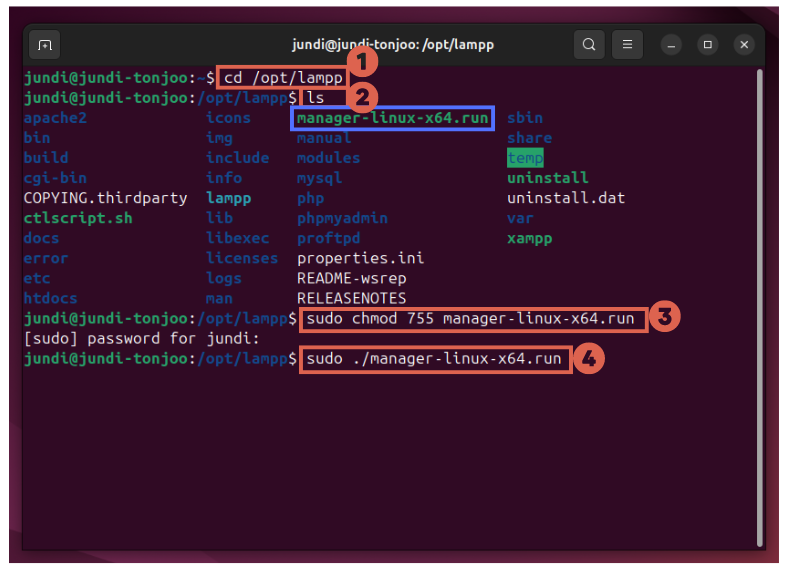
Task: Click the man directory name
Action: pos(220,299)
